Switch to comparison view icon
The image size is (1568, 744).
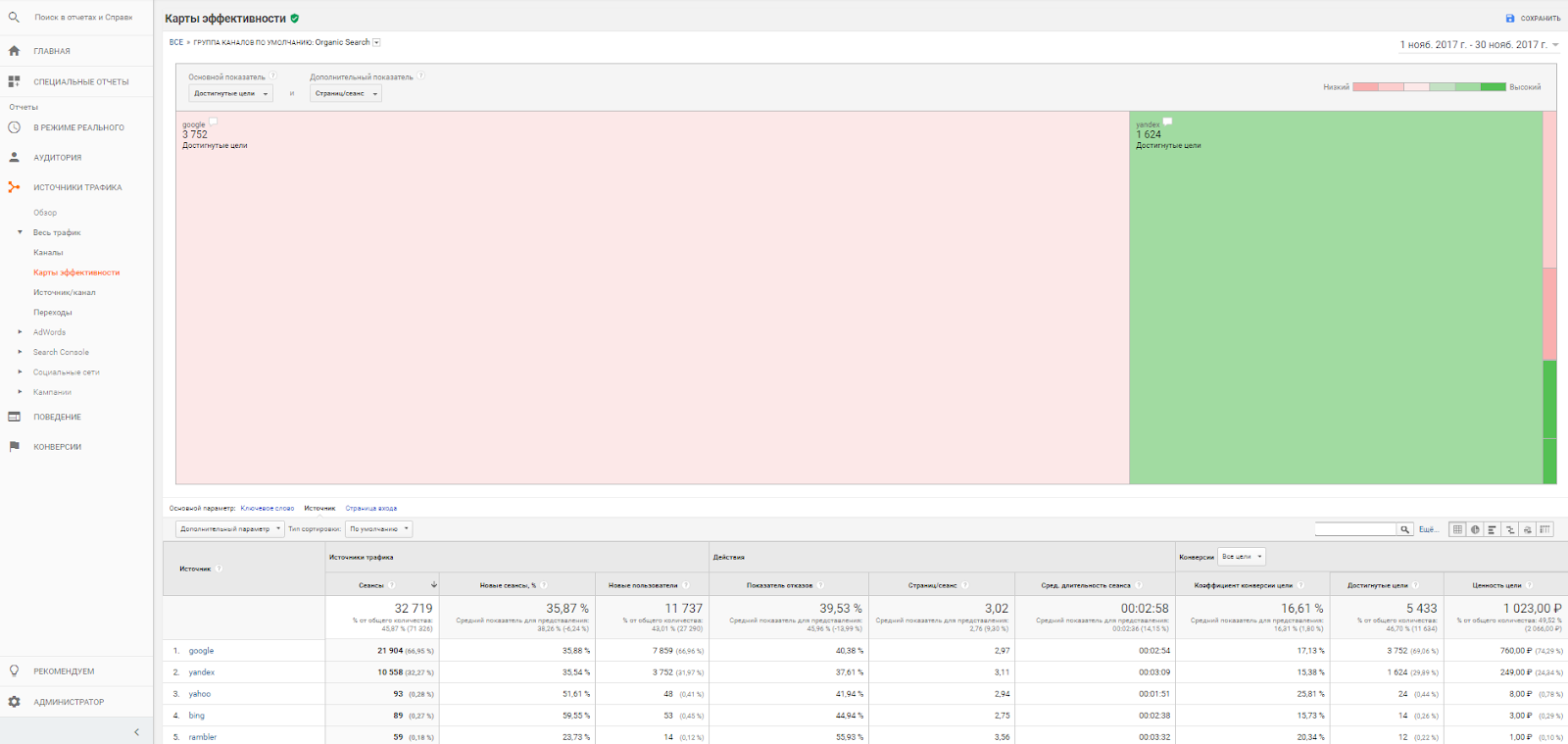pyautogui.click(x=1510, y=529)
